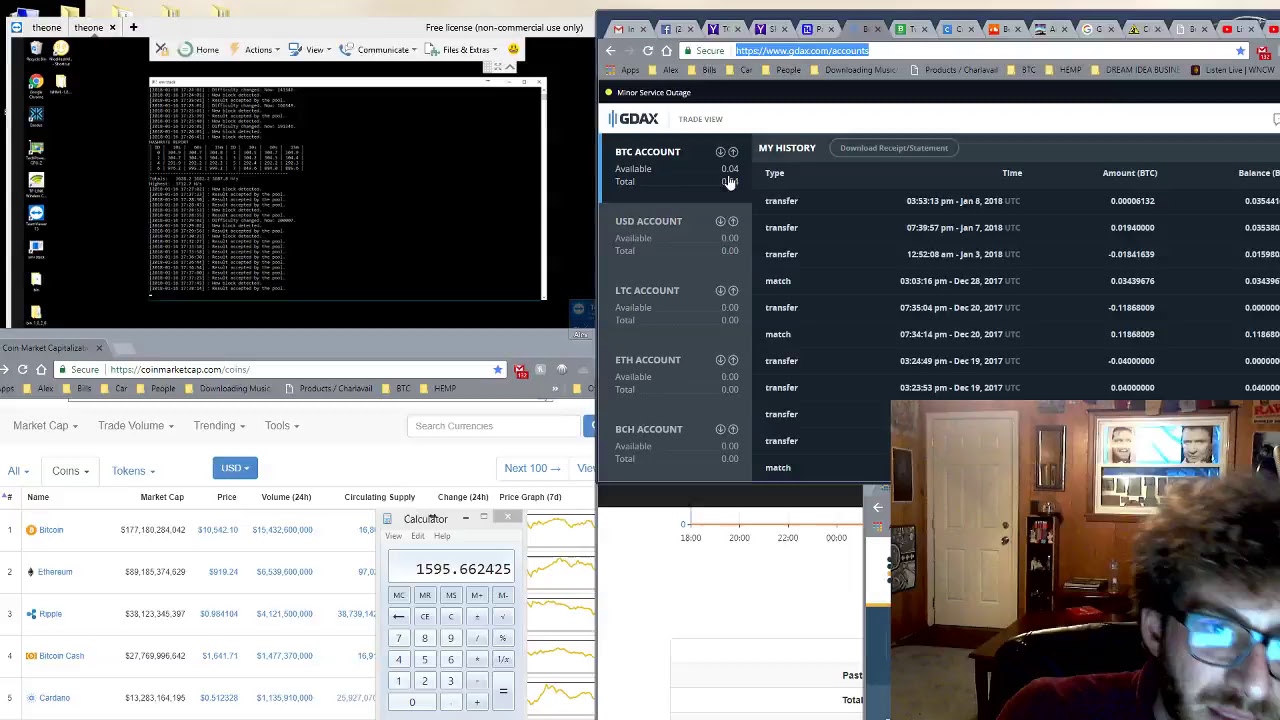Screen dimensions: 1280x720
Task: Click the red extension icon in CoinMarketCap browser
Action: click(x=521, y=370)
